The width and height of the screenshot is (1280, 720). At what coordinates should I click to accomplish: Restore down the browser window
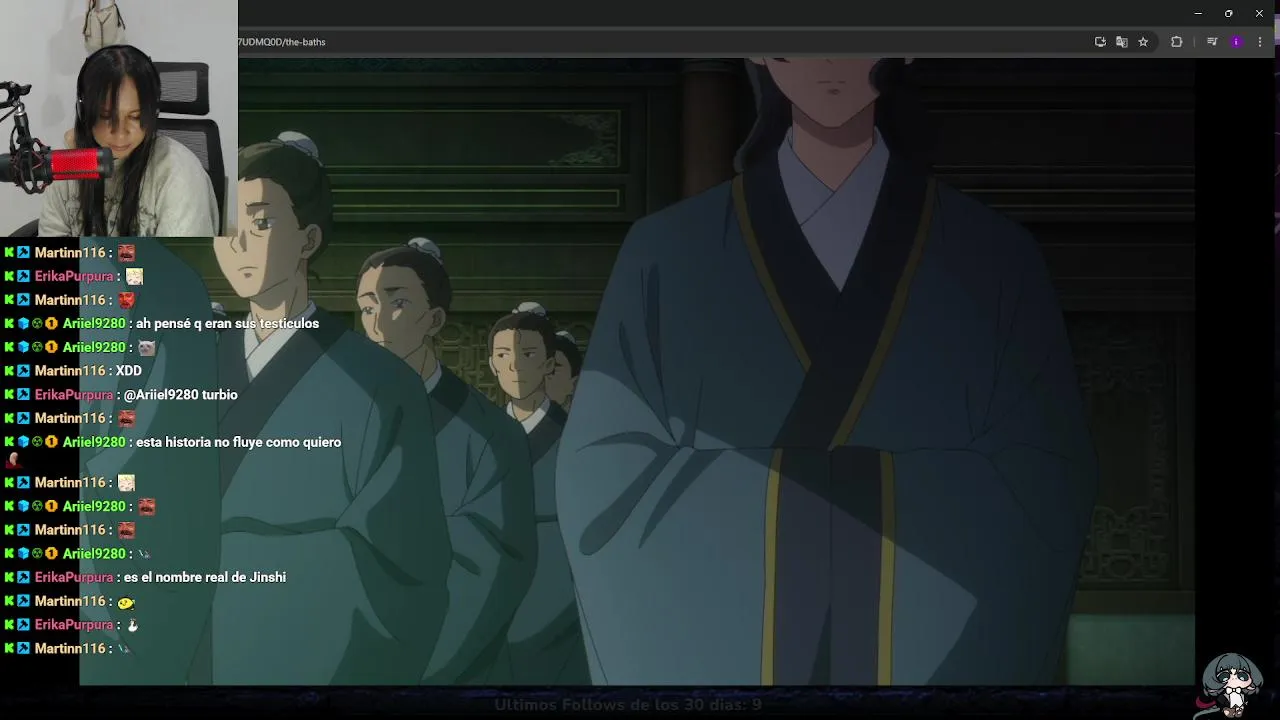click(1228, 13)
